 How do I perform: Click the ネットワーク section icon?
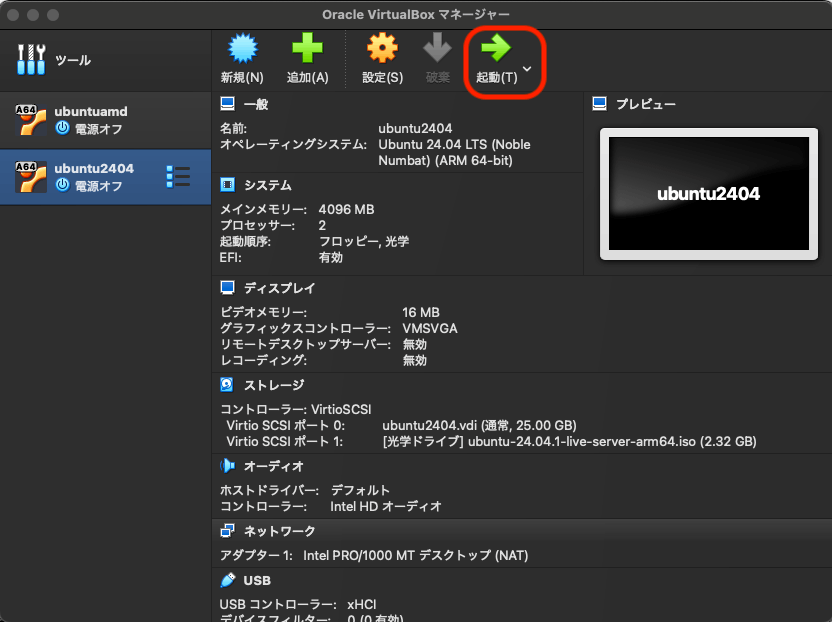point(228,530)
